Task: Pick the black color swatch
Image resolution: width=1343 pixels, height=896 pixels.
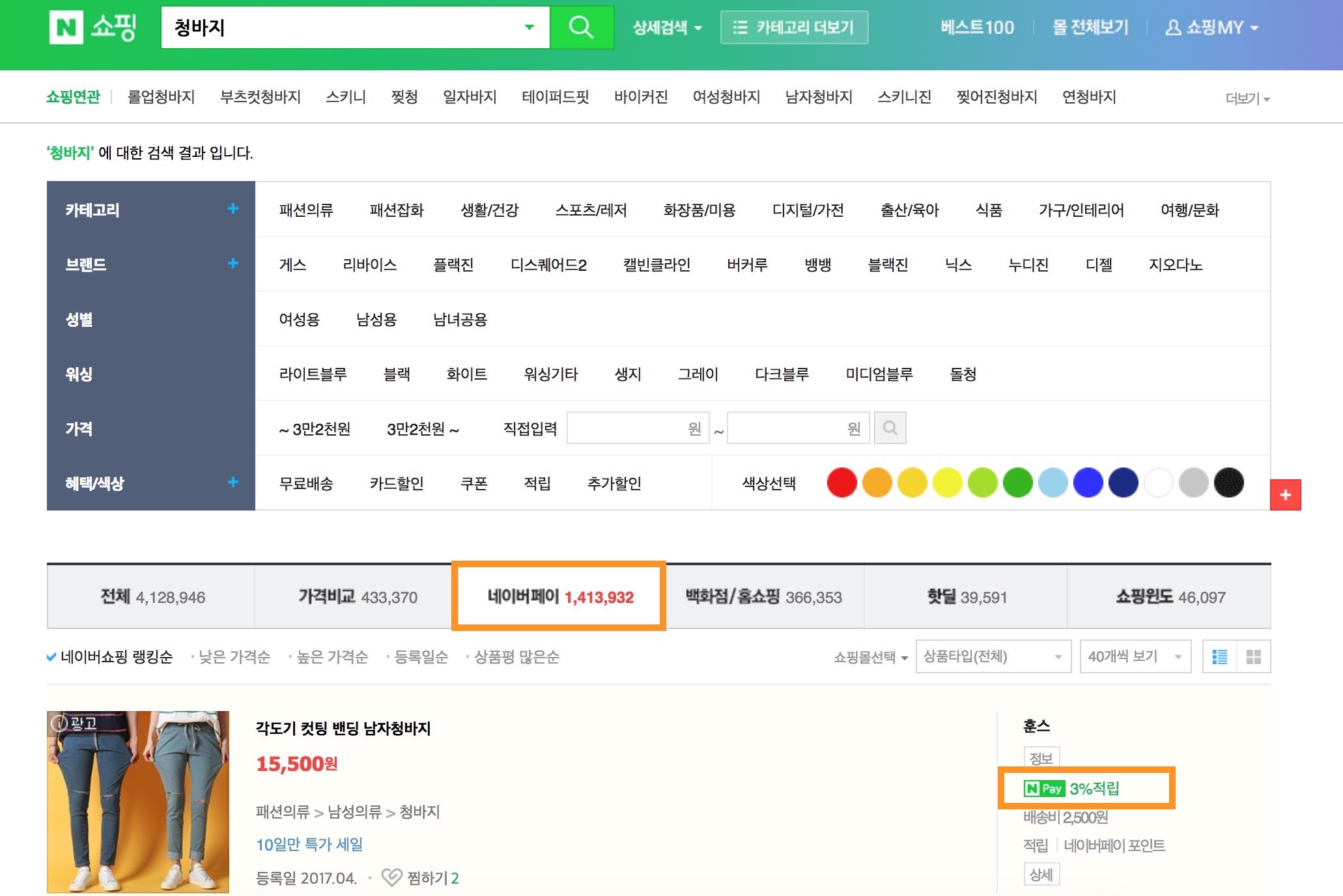Action: tap(1229, 483)
